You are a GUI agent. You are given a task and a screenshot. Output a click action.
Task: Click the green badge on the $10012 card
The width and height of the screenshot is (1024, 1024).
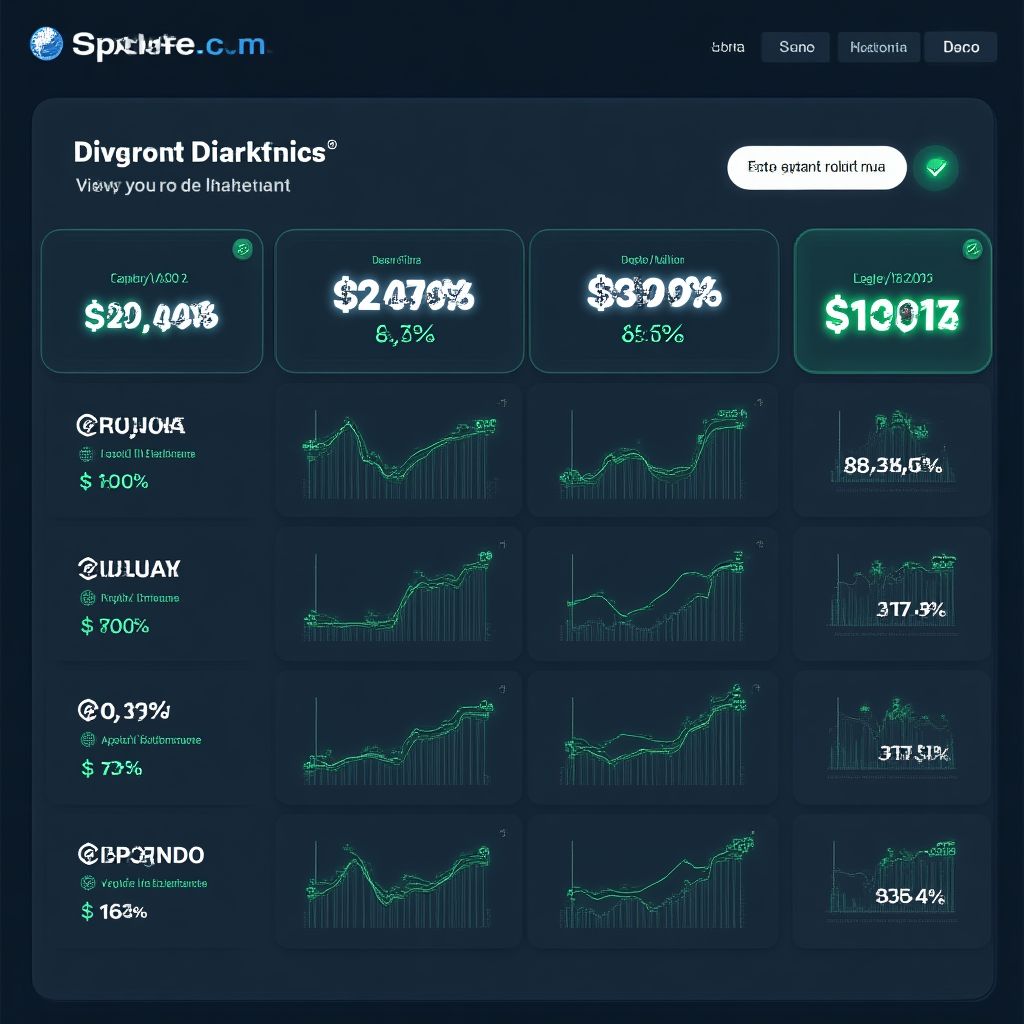pyautogui.click(x=969, y=250)
